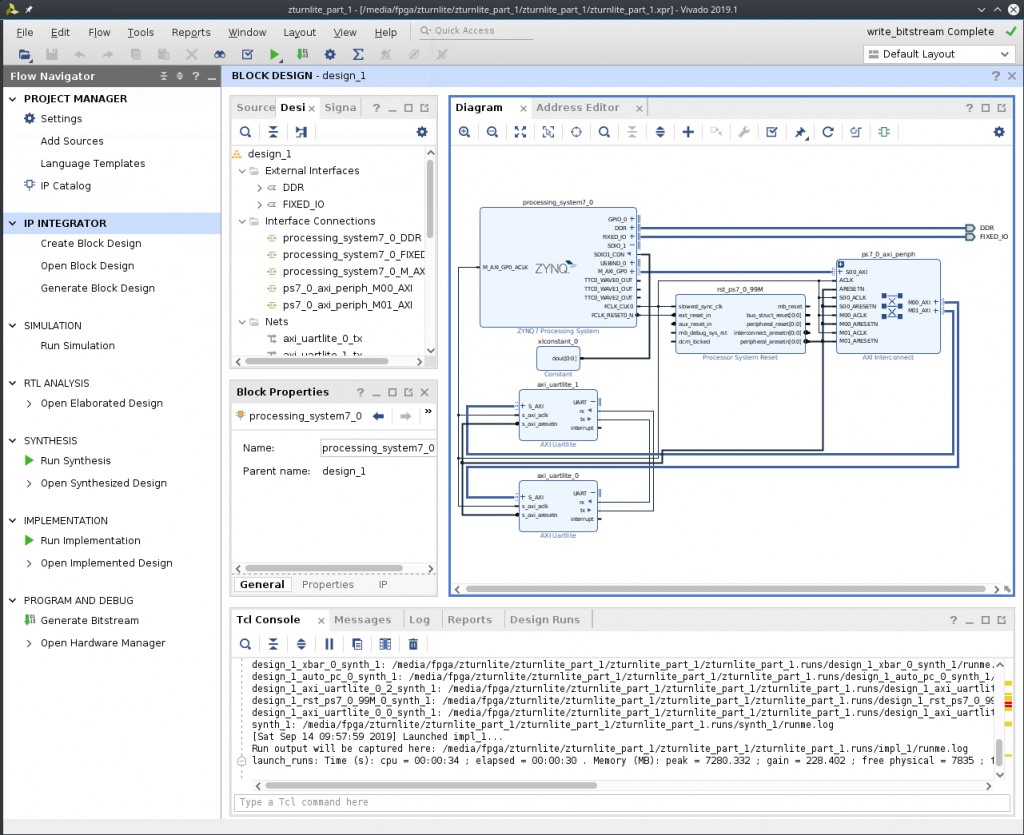Click the binoculars Find icon in main toolbar
Screen dimensions: 1024x835
pyautogui.click(x=219, y=55)
